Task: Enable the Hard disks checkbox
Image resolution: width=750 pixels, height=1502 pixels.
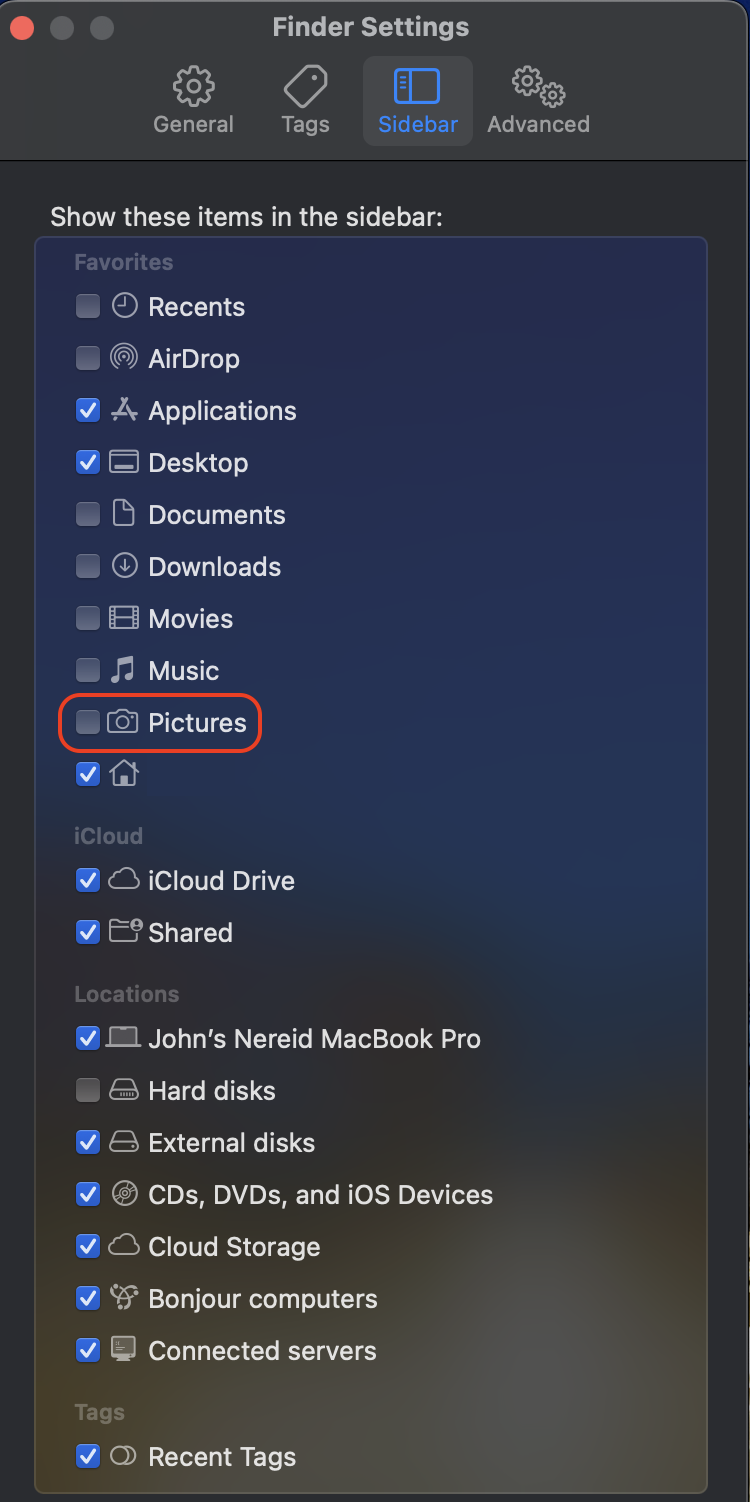Action: pyautogui.click(x=88, y=1090)
